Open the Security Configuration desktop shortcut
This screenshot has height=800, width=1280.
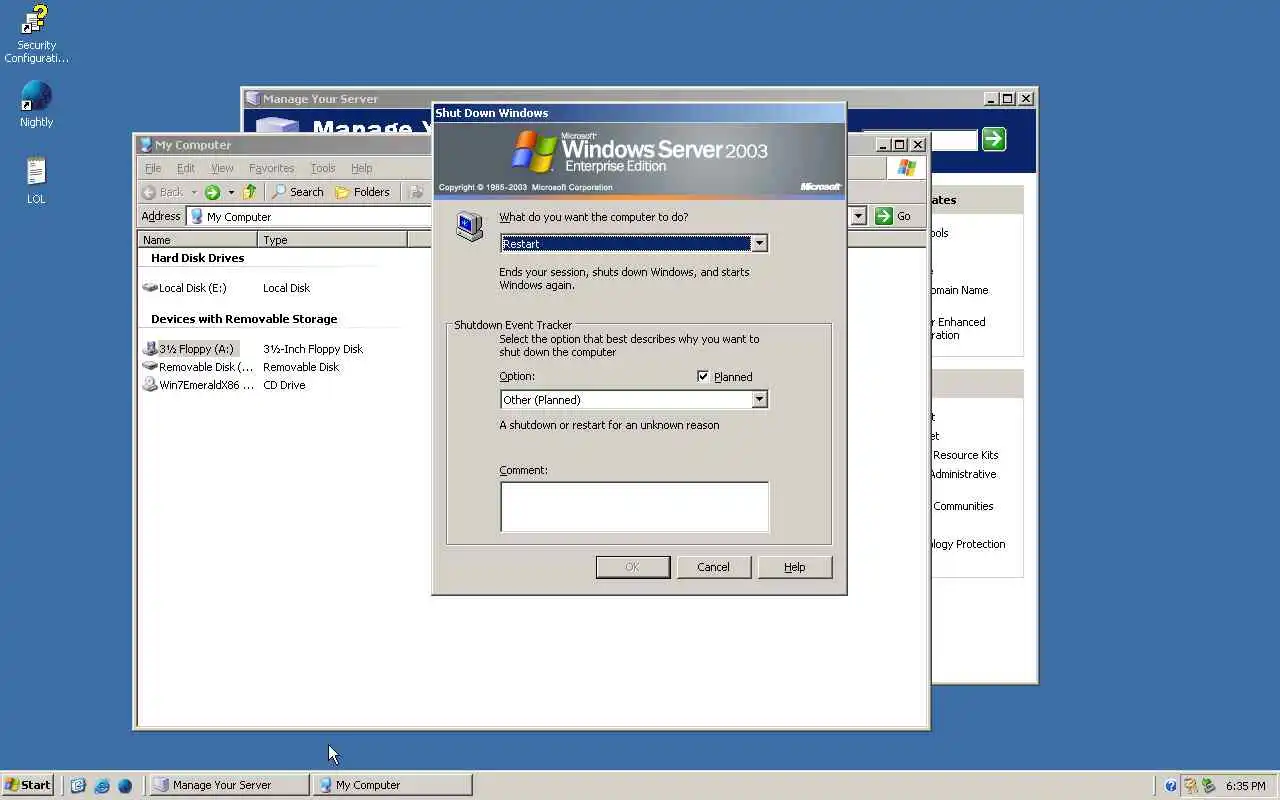(36, 34)
